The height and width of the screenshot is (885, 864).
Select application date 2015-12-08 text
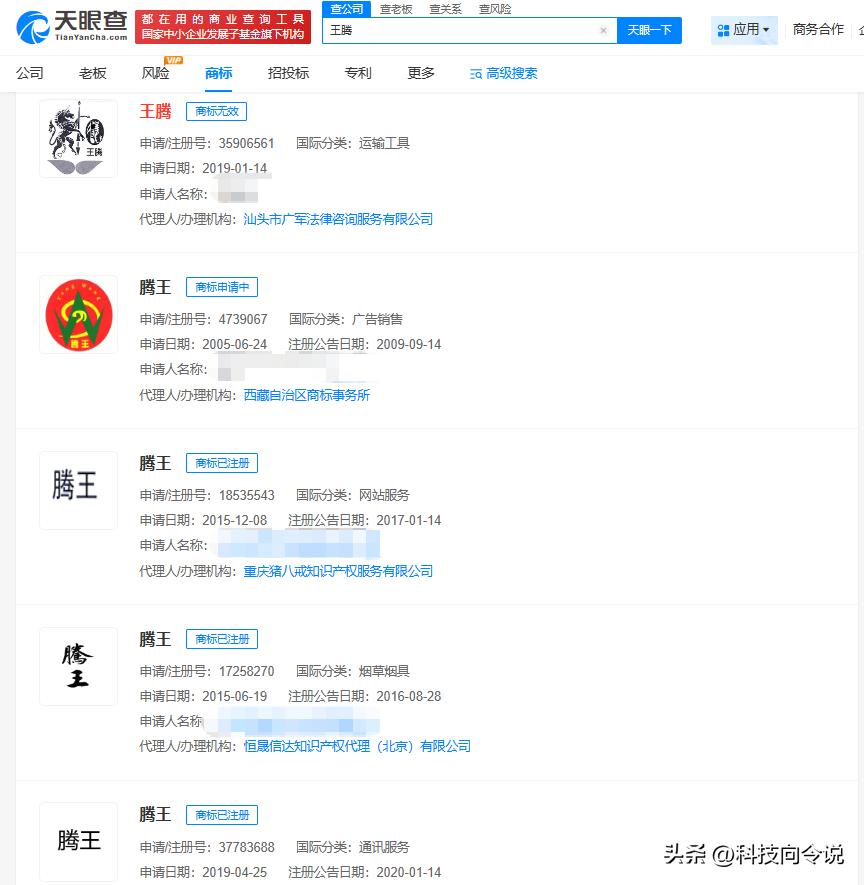tap(235, 520)
